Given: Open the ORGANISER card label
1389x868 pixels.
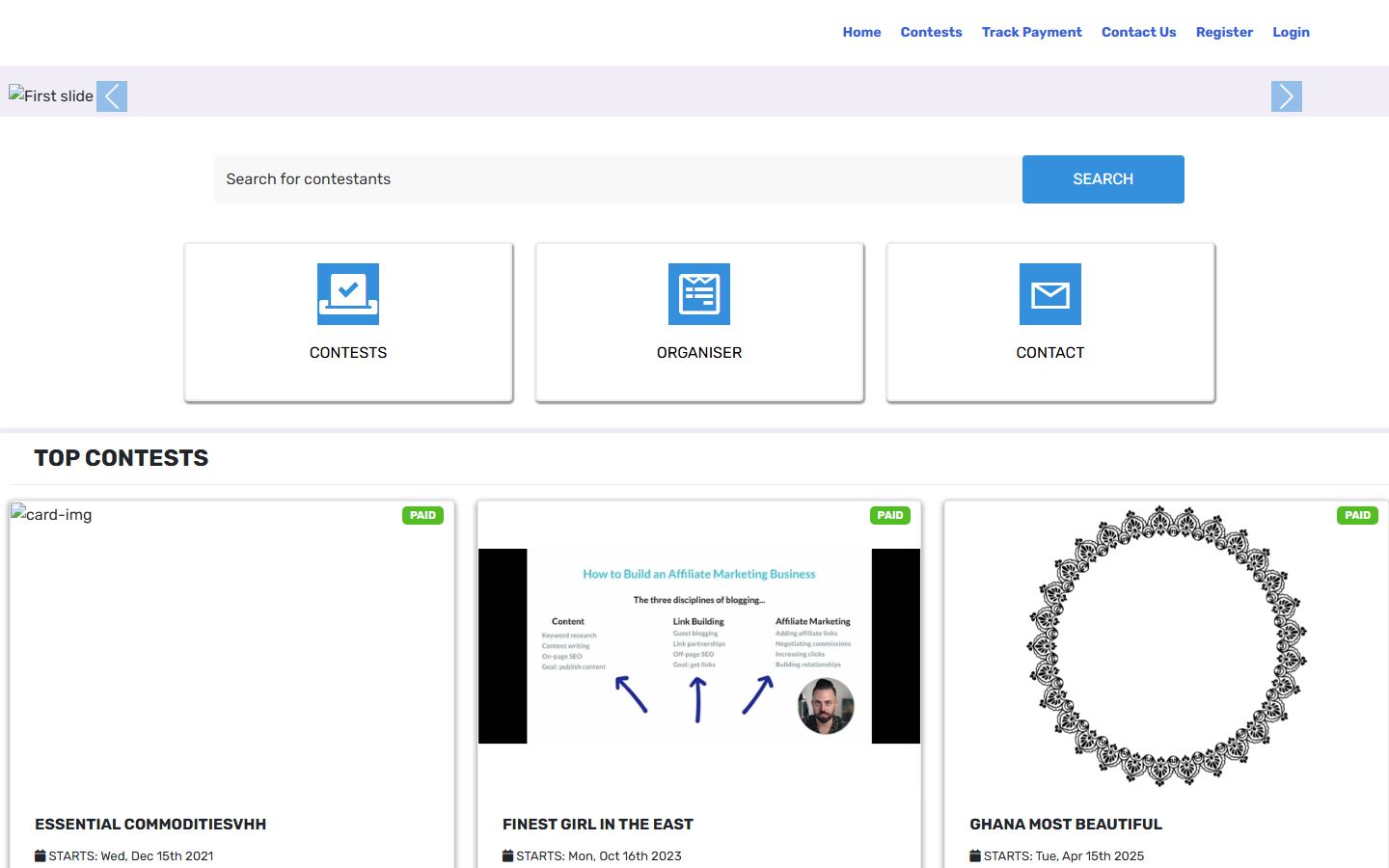Looking at the screenshot, I should [699, 353].
